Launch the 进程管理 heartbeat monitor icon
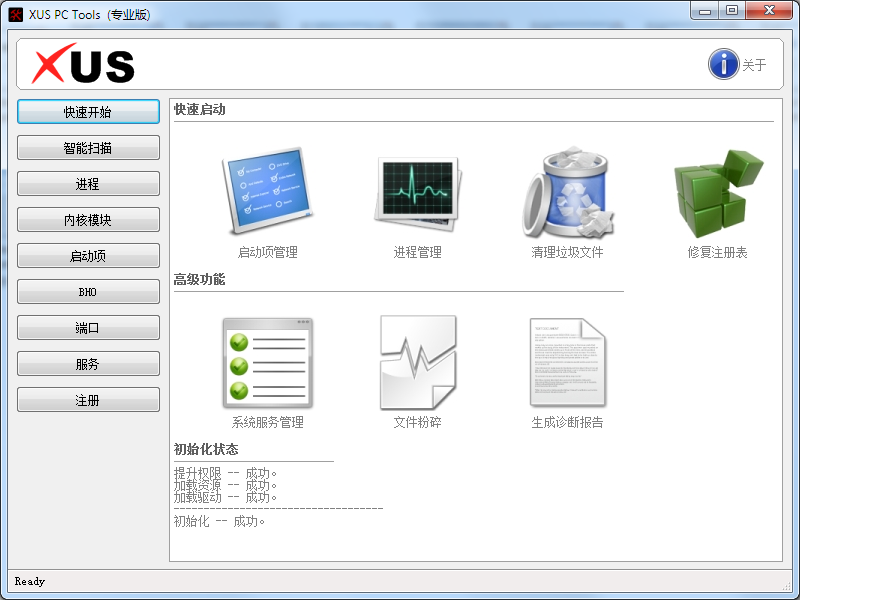The height and width of the screenshot is (600, 893). [x=417, y=194]
